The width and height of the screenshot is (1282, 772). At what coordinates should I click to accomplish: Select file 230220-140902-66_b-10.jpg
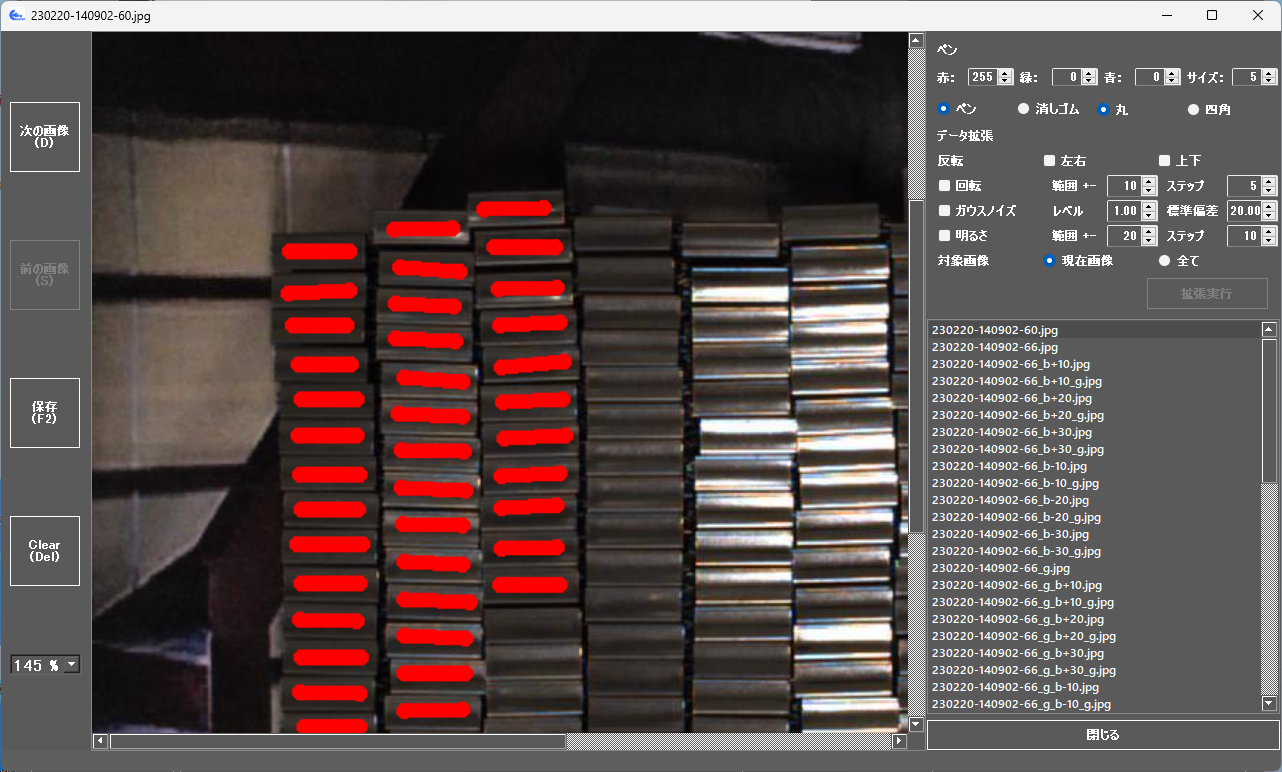pos(1095,466)
